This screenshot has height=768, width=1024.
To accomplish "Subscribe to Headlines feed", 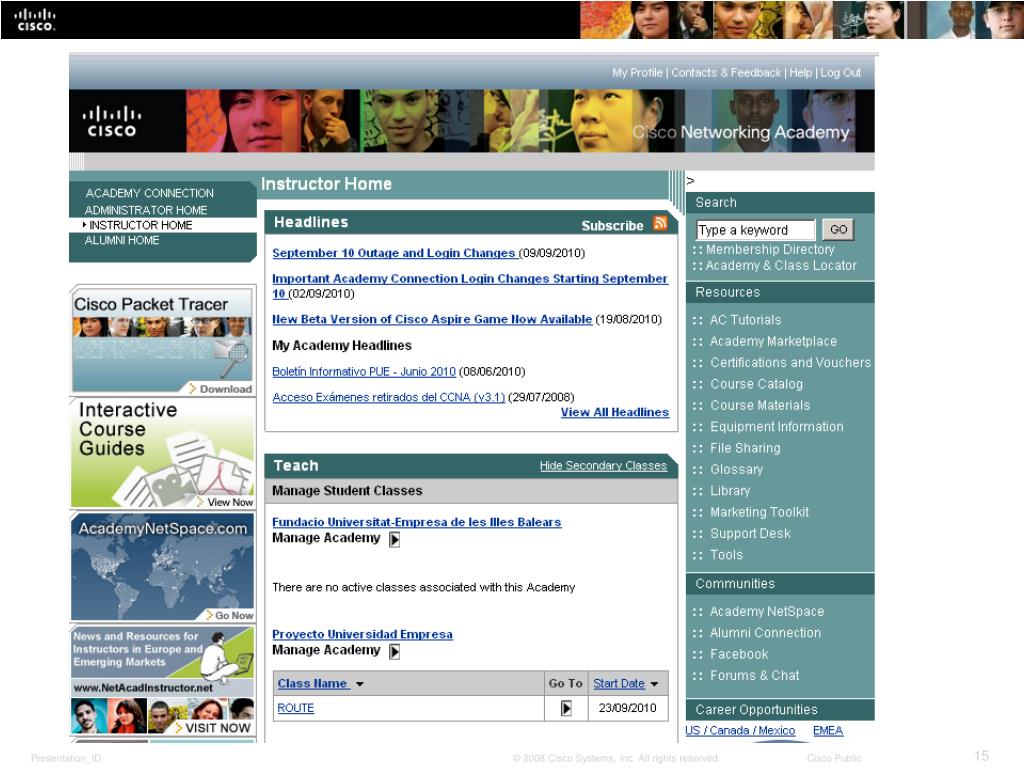I will [613, 226].
